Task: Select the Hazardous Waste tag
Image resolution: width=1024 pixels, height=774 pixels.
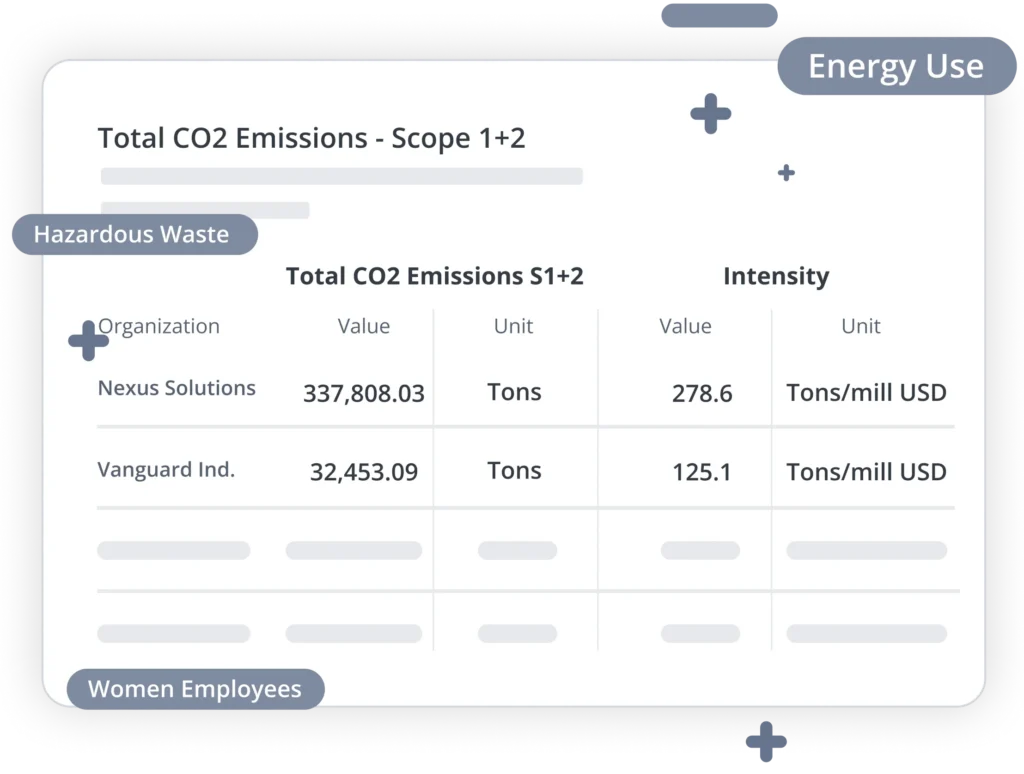Action: pyautogui.click(x=135, y=234)
